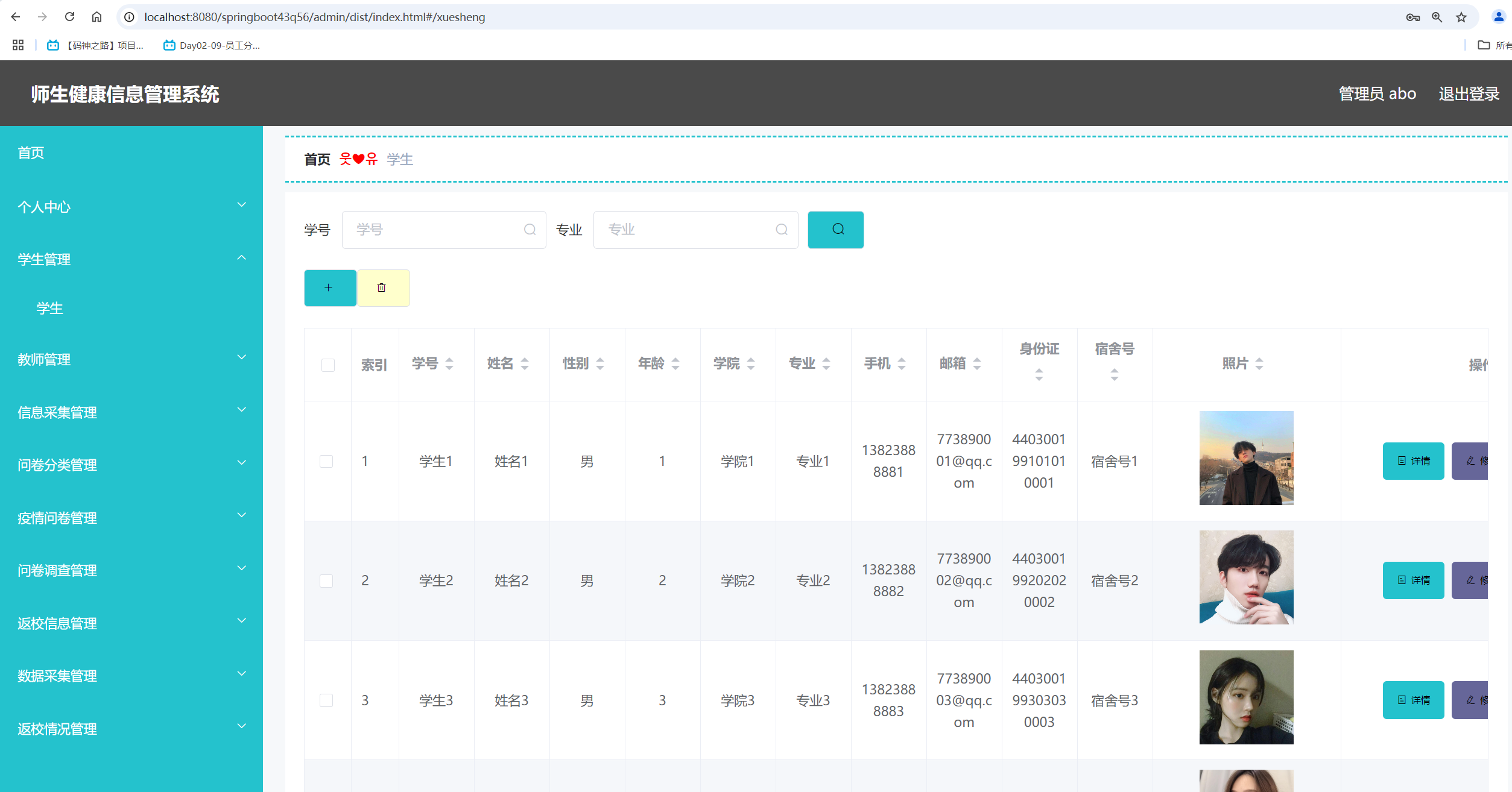Click the plus icon to add student
1512x792 pixels.
(x=329, y=288)
